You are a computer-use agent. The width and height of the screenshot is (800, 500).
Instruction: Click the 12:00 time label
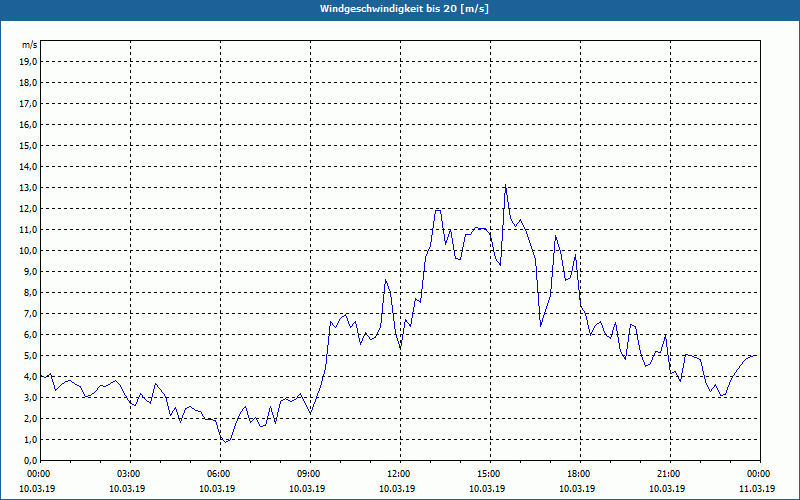(x=399, y=474)
